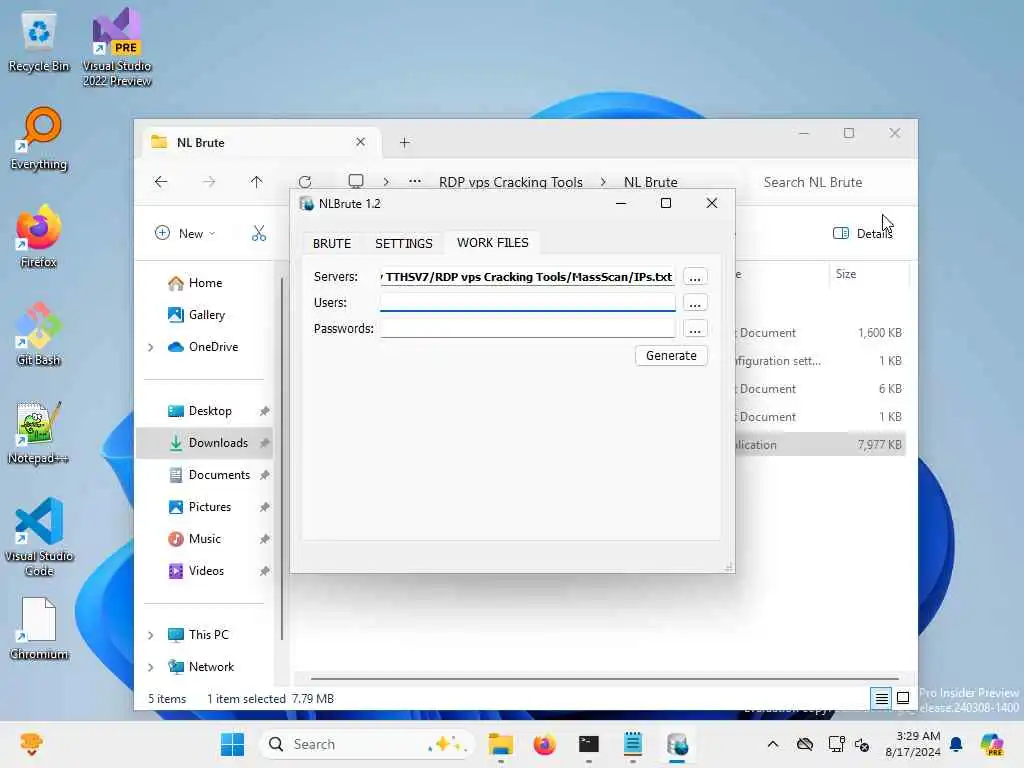Open the Git Bash desktop shortcut
Viewport: 1024px width, 768px height.
click(39, 334)
